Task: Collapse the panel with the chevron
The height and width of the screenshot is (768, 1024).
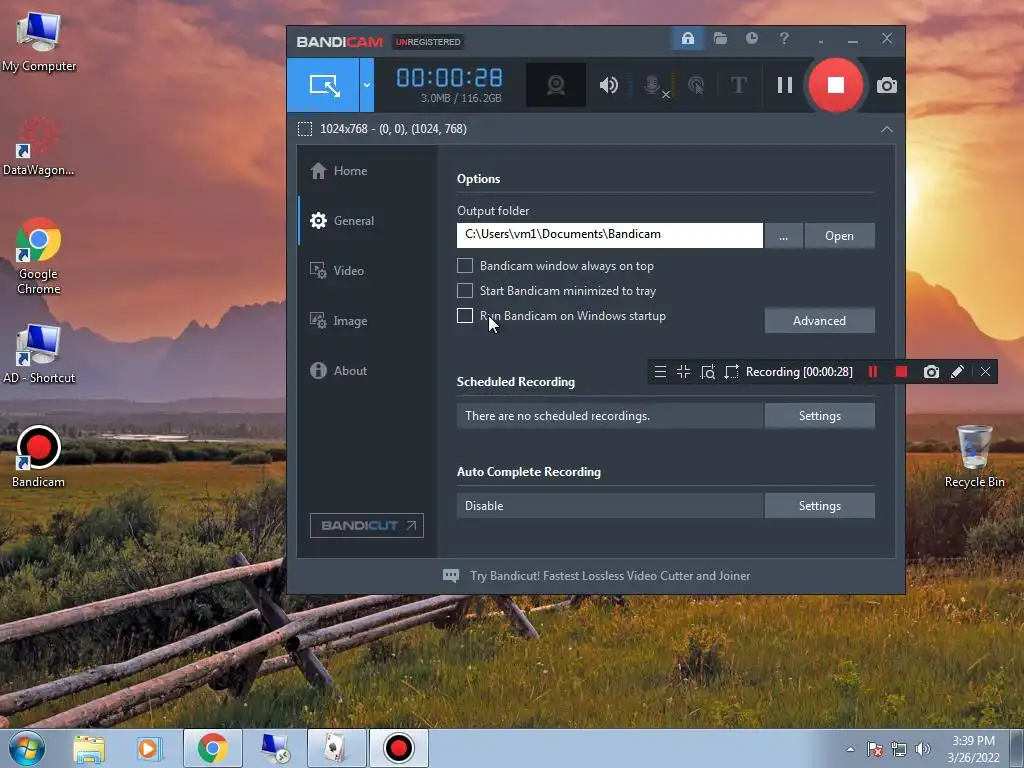Action: [886, 129]
